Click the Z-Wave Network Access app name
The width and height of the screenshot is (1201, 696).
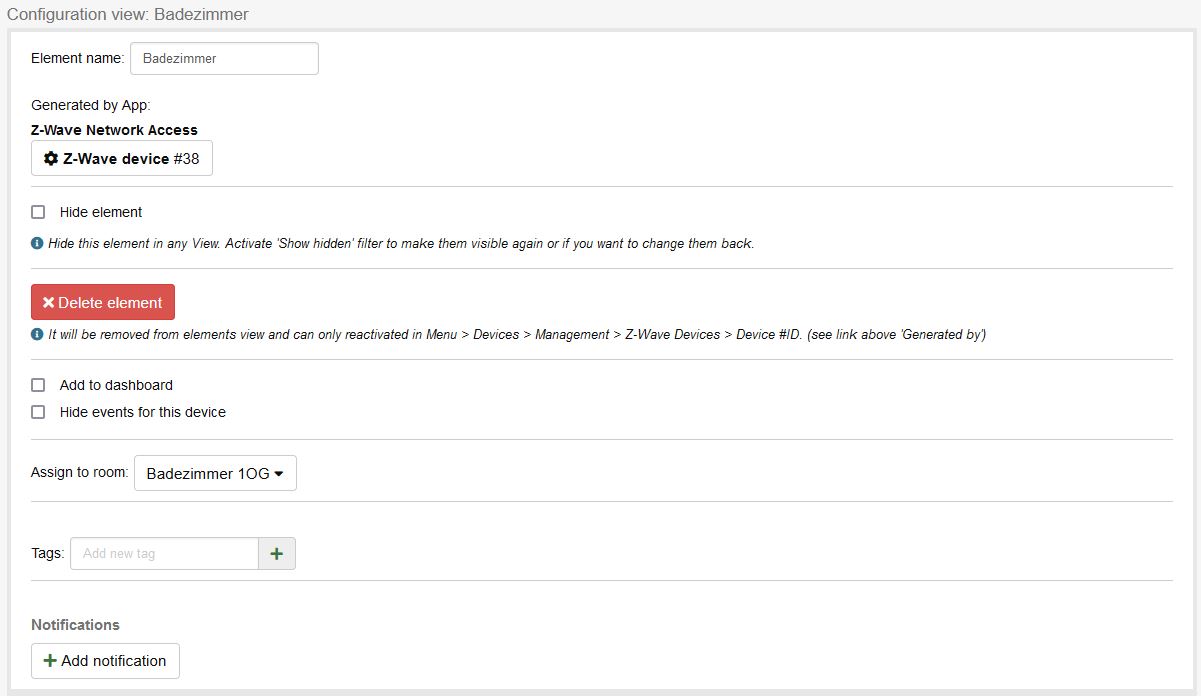click(114, 130)
